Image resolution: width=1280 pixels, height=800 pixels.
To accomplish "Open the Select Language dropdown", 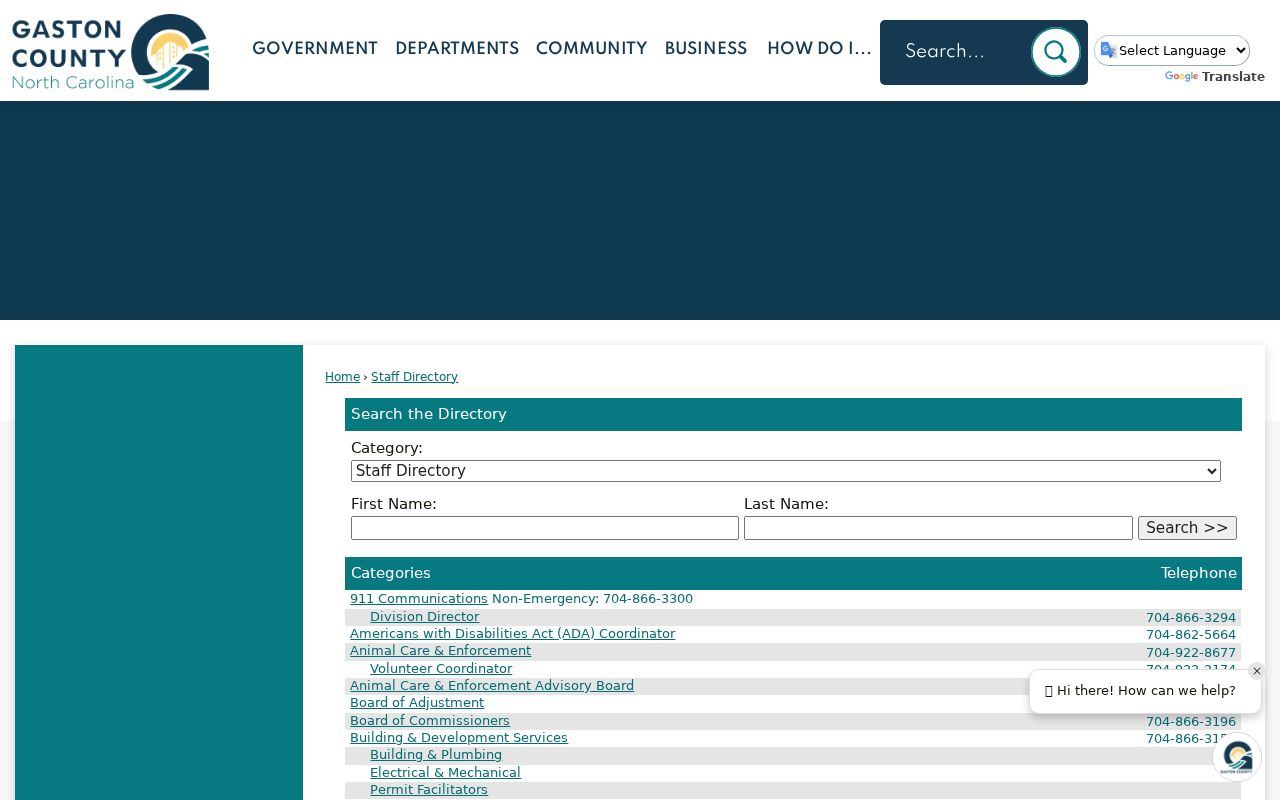I will 1172,50.
